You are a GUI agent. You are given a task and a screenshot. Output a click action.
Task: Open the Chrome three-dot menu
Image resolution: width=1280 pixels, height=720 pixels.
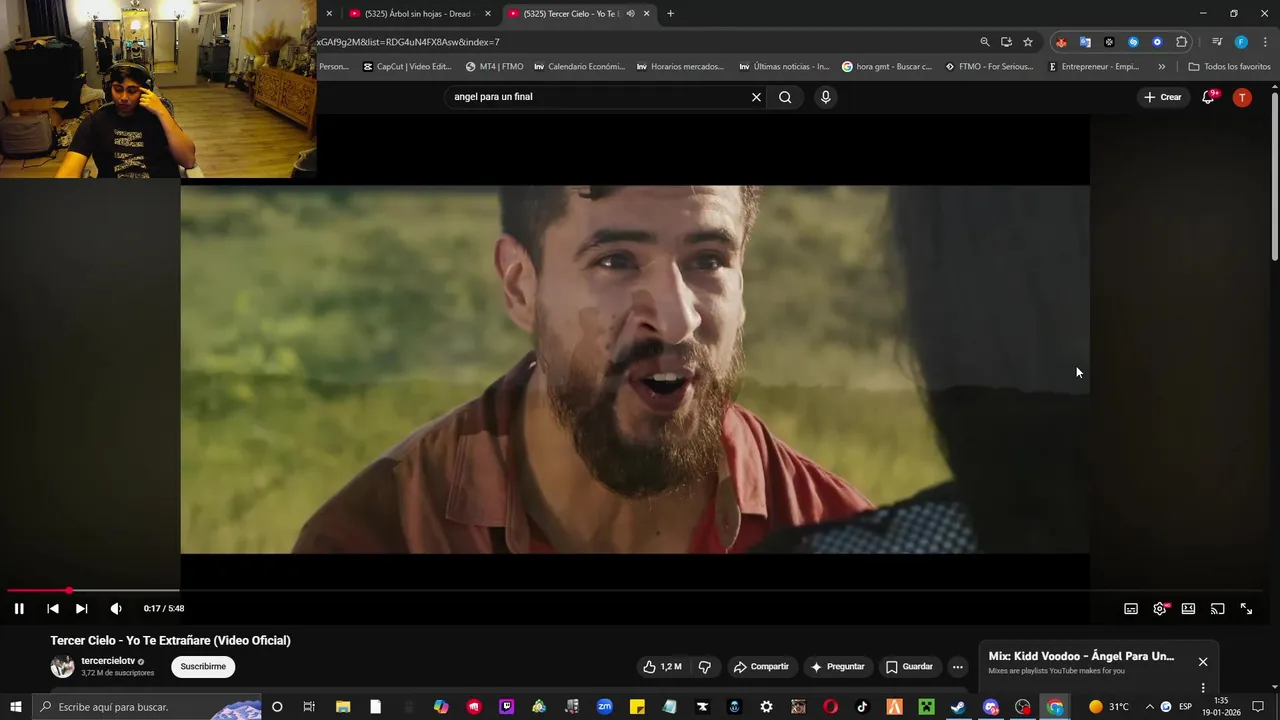pos(1263,42)
